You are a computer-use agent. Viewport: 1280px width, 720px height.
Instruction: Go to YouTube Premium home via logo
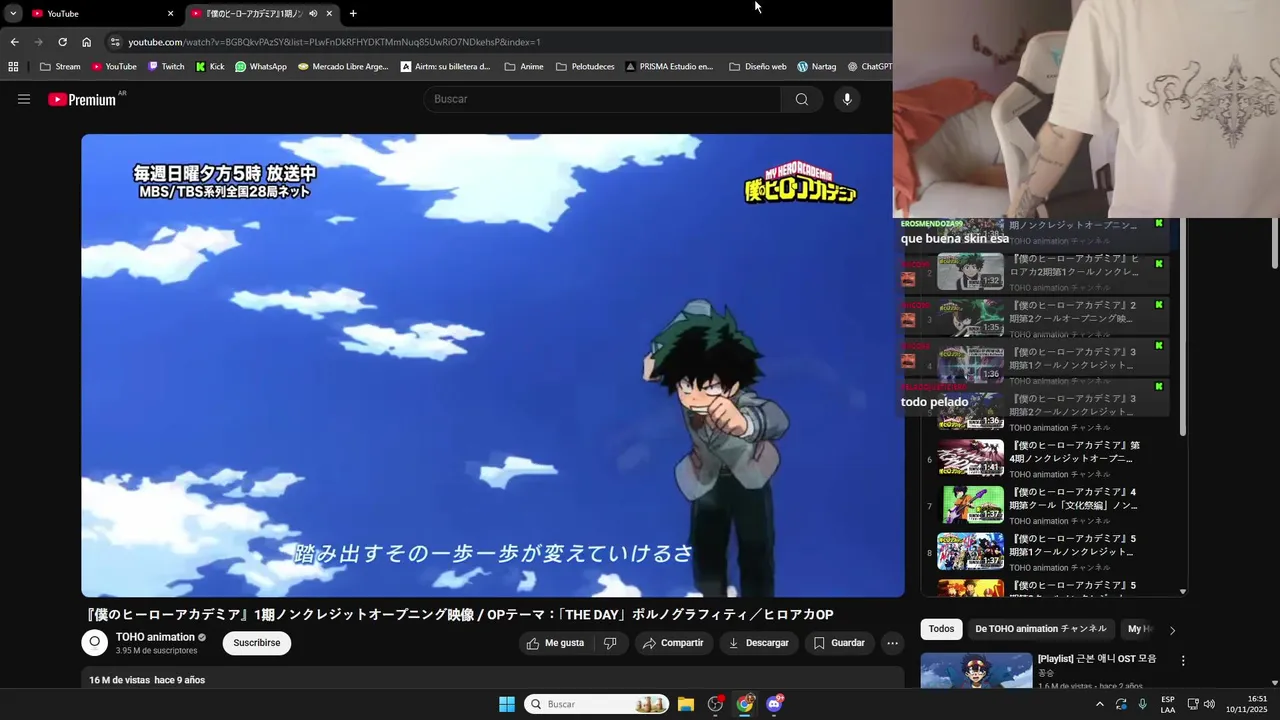click(x=82, y=99)
